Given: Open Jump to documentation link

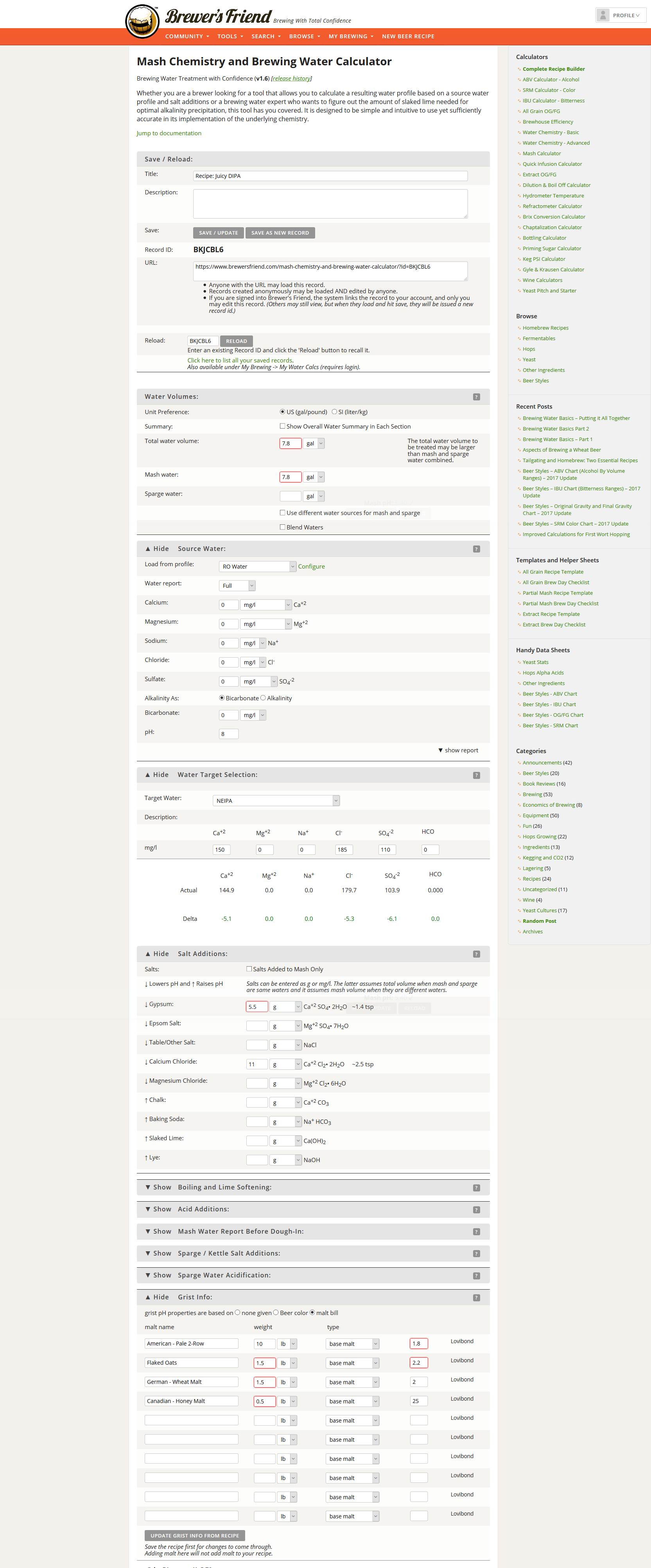Looking at the screenshot, I should [x=169, y=133].
